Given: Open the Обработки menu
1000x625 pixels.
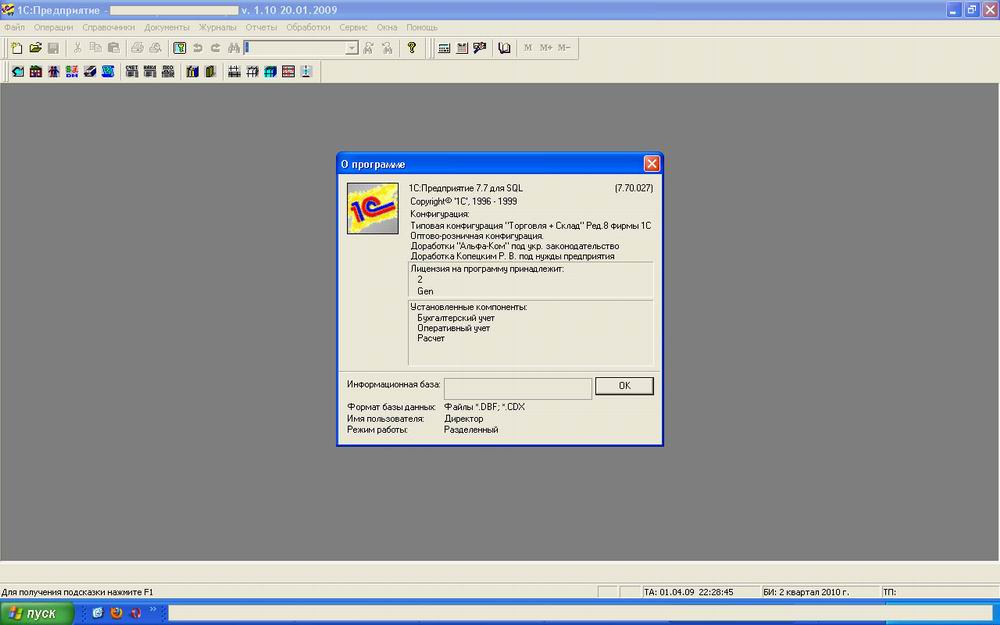Looking at the screenshot, I should coord(308,27).
